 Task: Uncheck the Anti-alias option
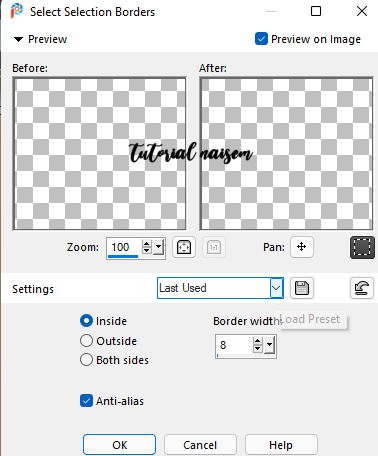point(86,401)
